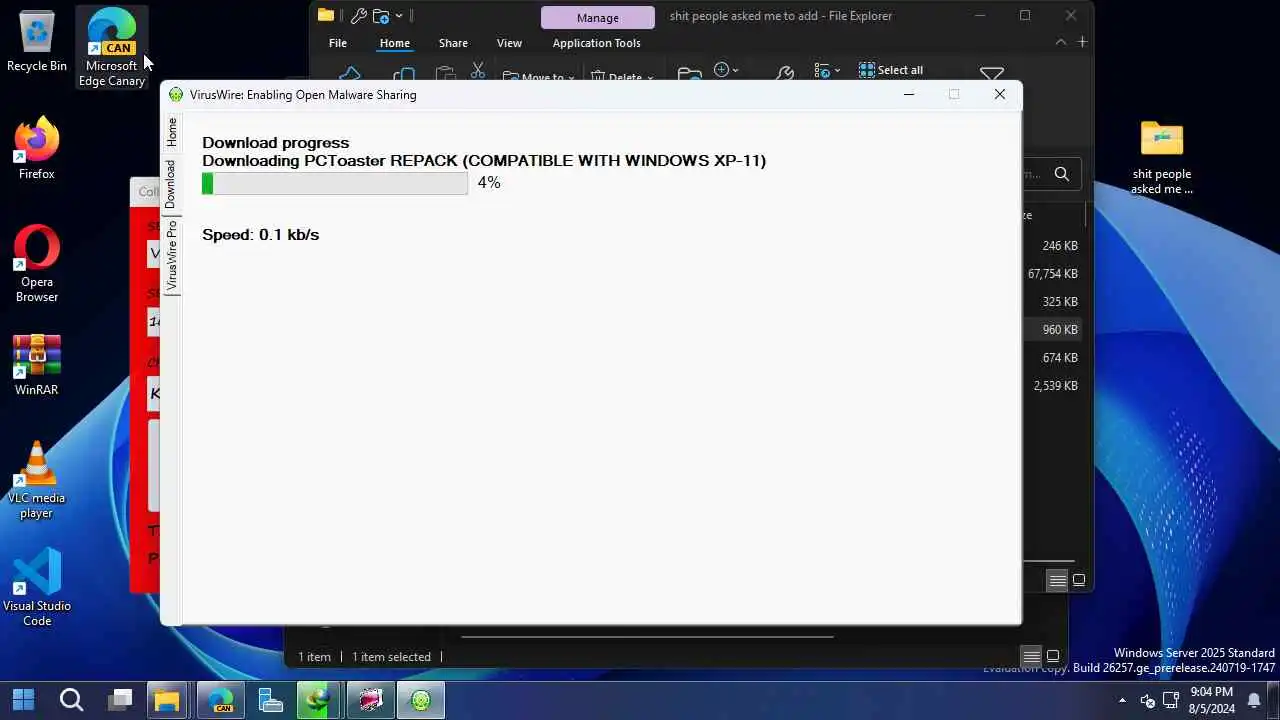This screenshot has width=1280, height=720.
Task: Switch to the View ribbon tab
Action: (x=509, y=43)
